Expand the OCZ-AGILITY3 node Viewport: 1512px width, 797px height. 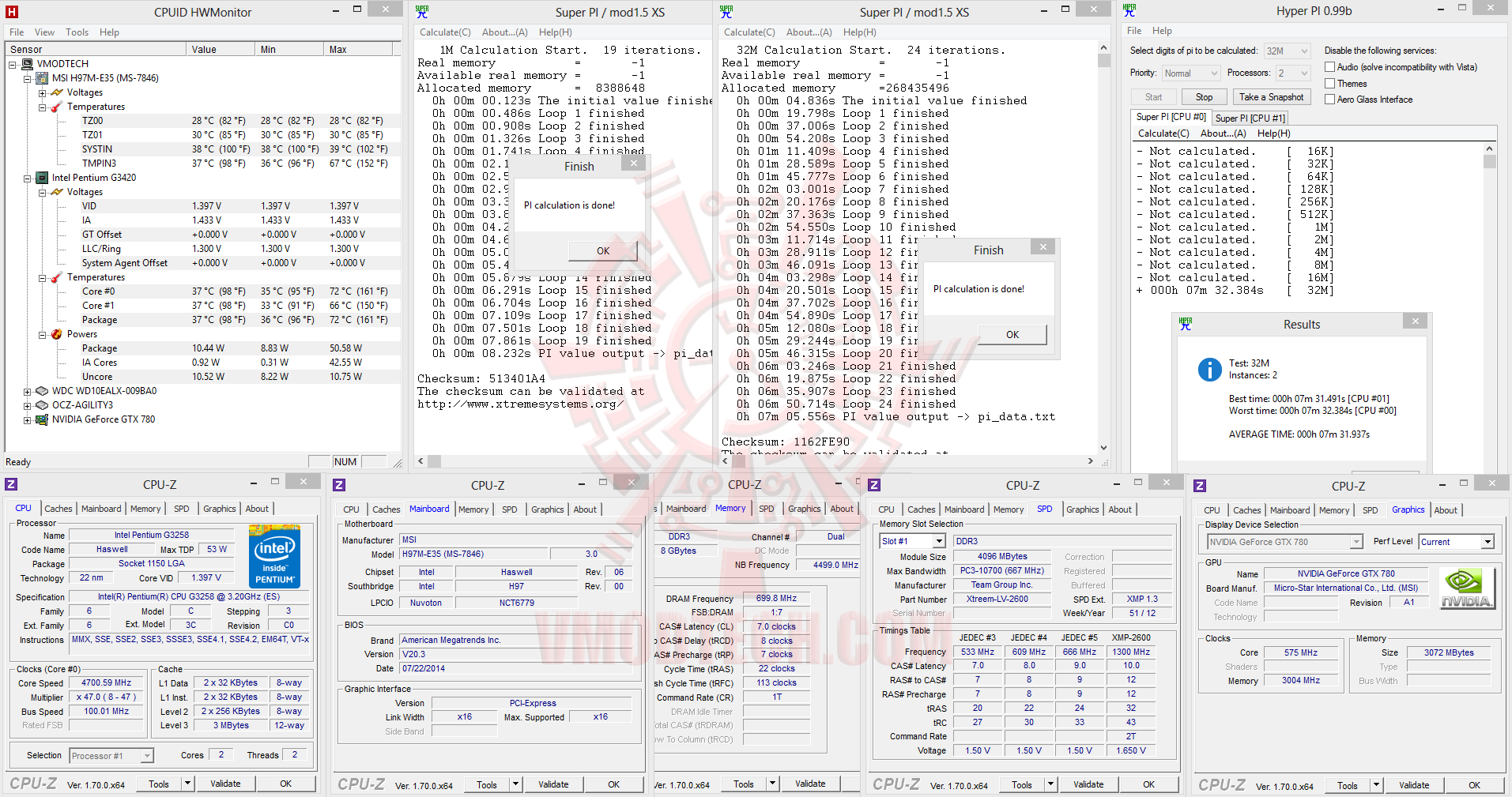pyautogui.click(x=28, y=405)
